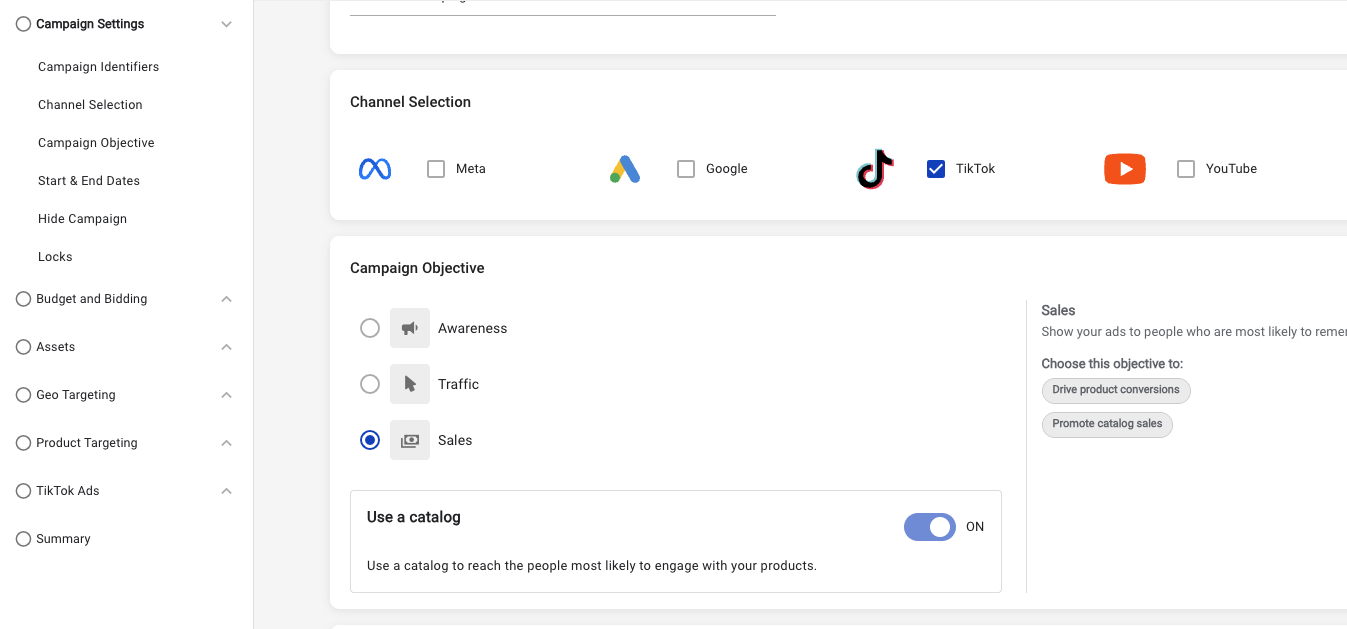The width and height of the screenshot is (1347, 629).
Task: Click the Traffic cursor icon
Action: pyautogui.click(x=410, y=384)
